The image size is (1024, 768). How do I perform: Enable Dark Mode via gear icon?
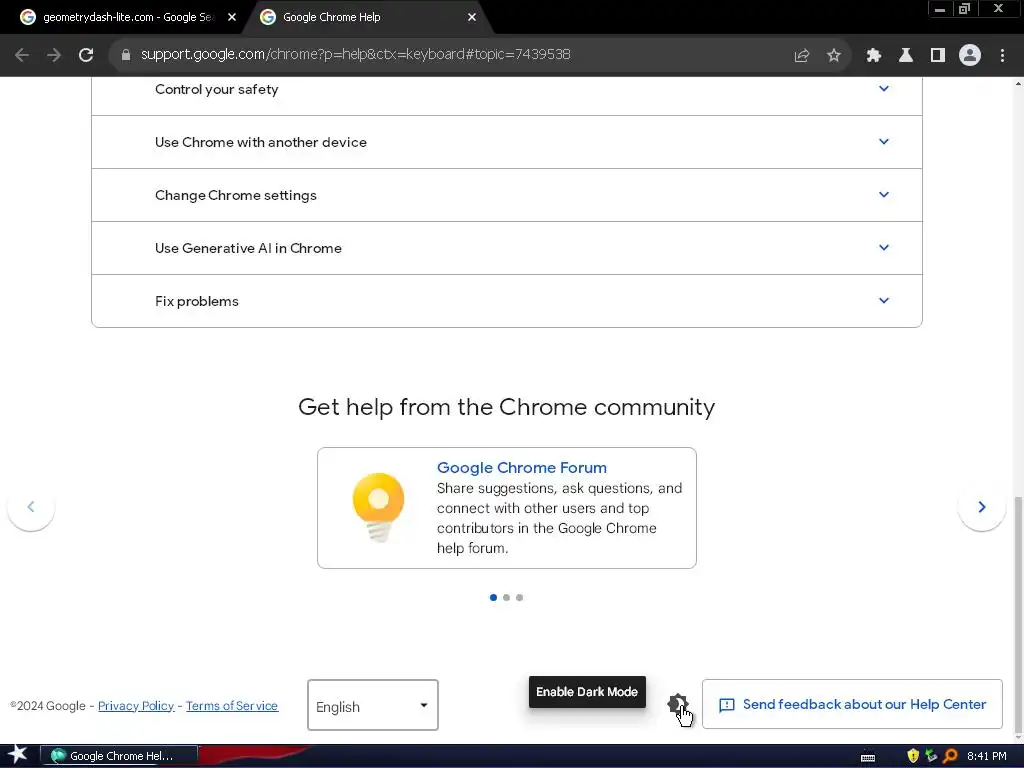[678, 704]
